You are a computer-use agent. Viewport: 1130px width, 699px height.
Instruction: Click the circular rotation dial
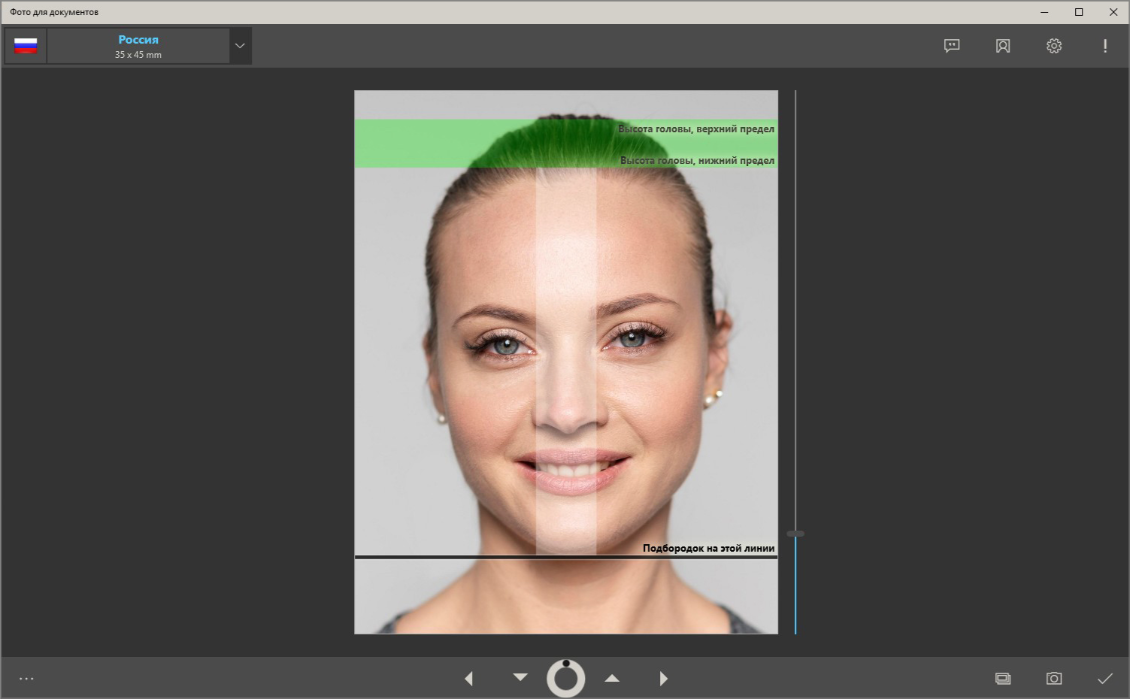click(x=566, y=678)
